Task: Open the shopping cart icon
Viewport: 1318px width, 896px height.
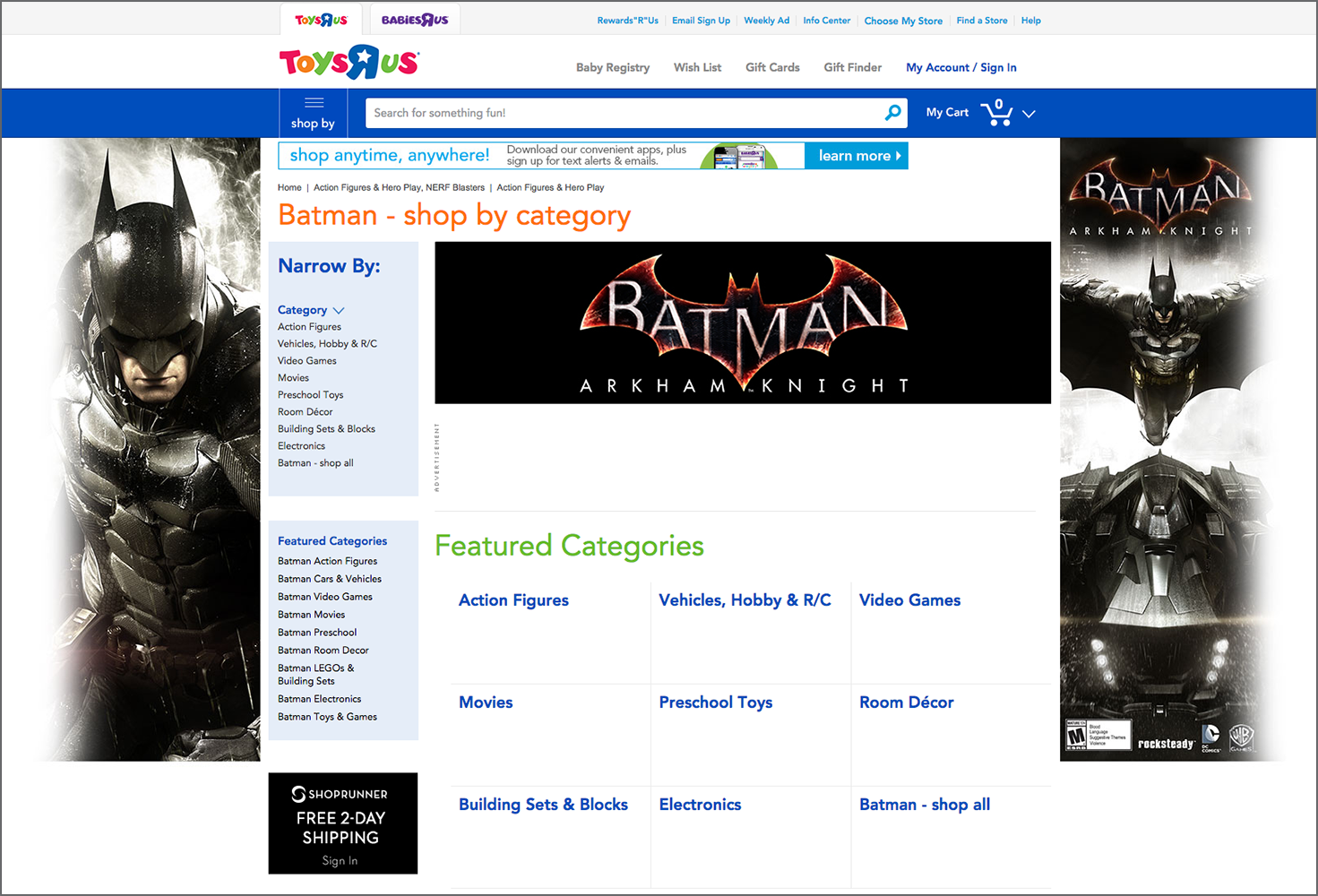Action: pos(996,113)
